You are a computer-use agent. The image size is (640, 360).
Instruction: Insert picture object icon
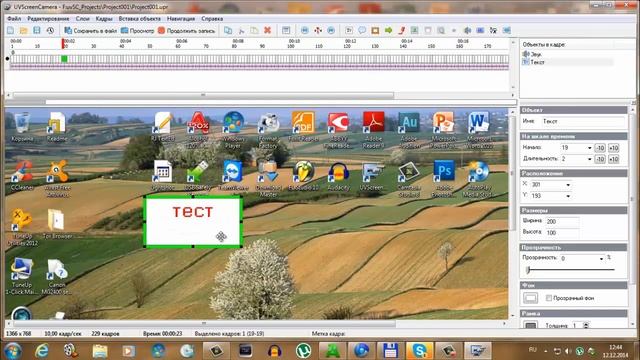click(x=415, y=31)
